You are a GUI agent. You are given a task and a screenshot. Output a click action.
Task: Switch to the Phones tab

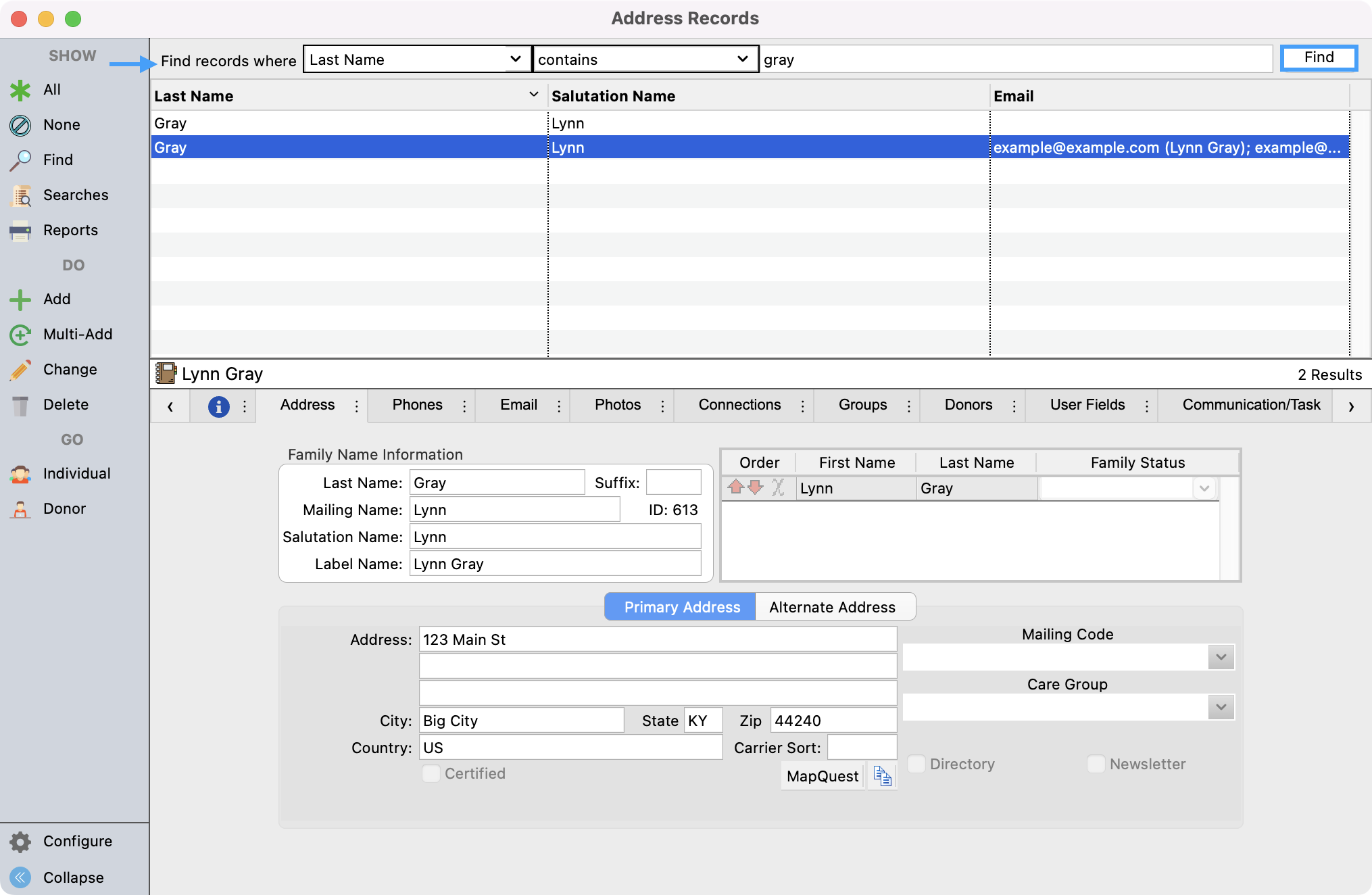coord(417,405)
